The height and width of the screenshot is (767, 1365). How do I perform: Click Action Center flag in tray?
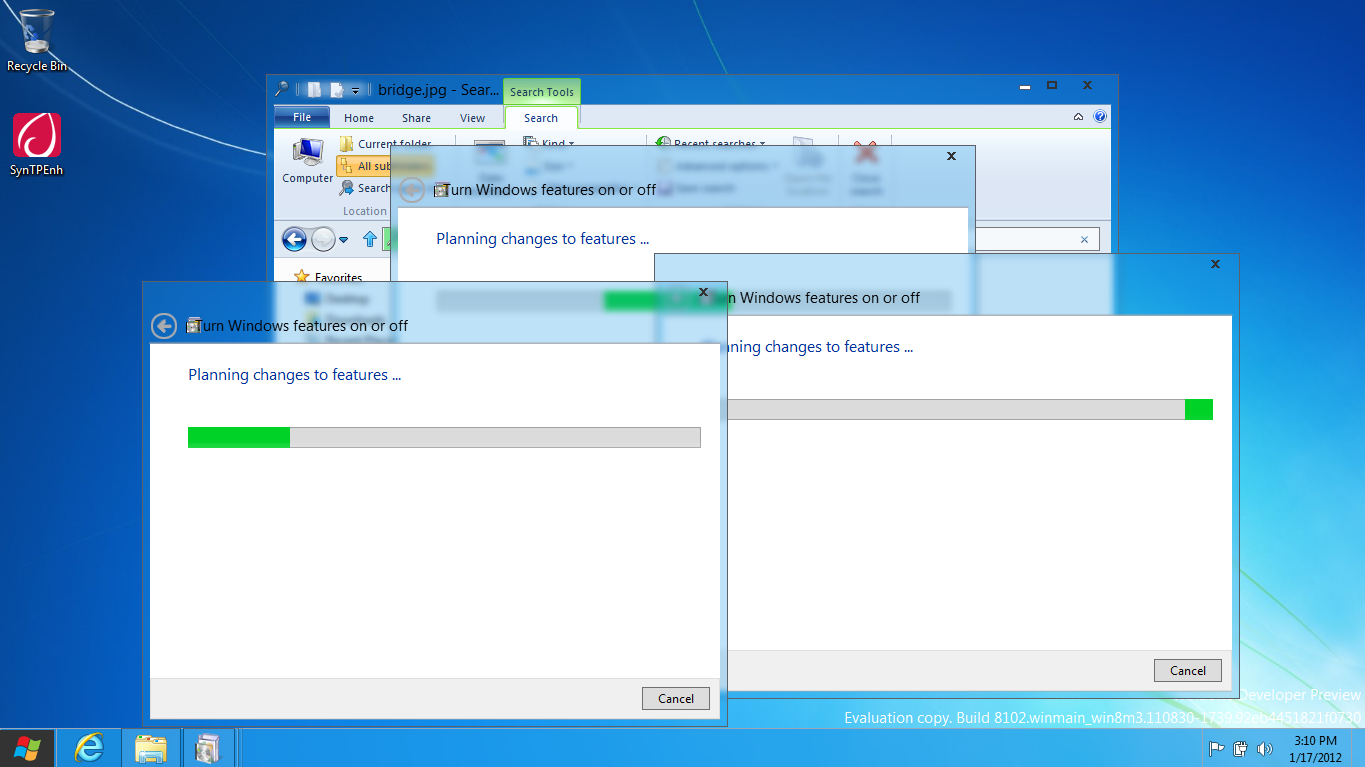pos(1217,748)
